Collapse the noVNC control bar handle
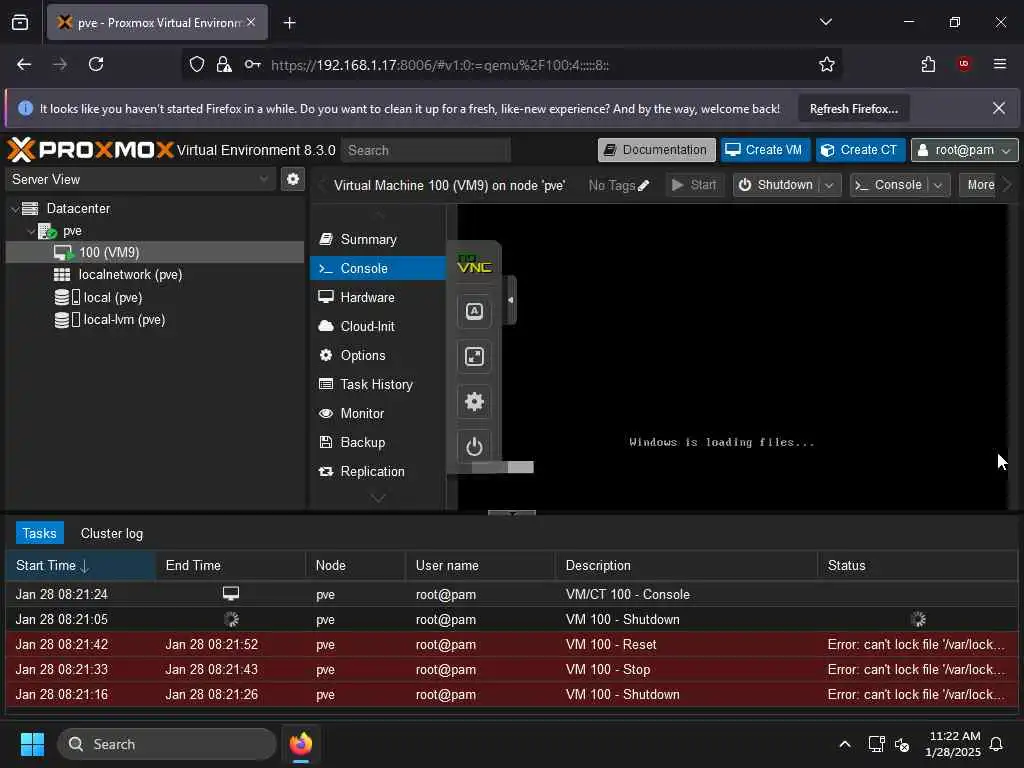Viewport: 1024px width, 768px height. click(x=511, y=300)
